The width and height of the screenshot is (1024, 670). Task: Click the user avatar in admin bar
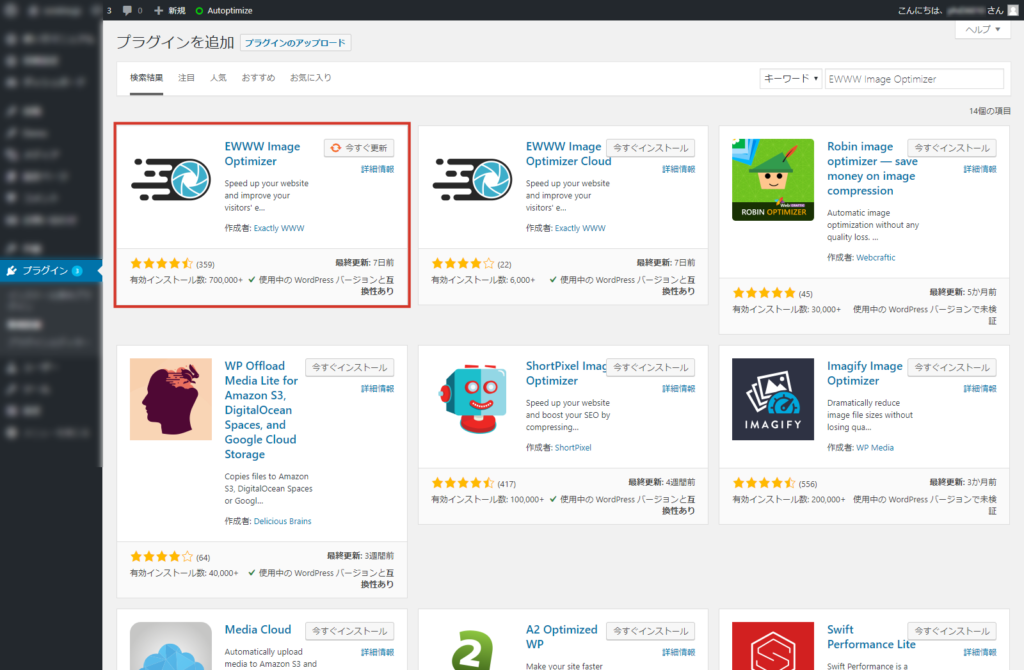(x=1013, y=10)
